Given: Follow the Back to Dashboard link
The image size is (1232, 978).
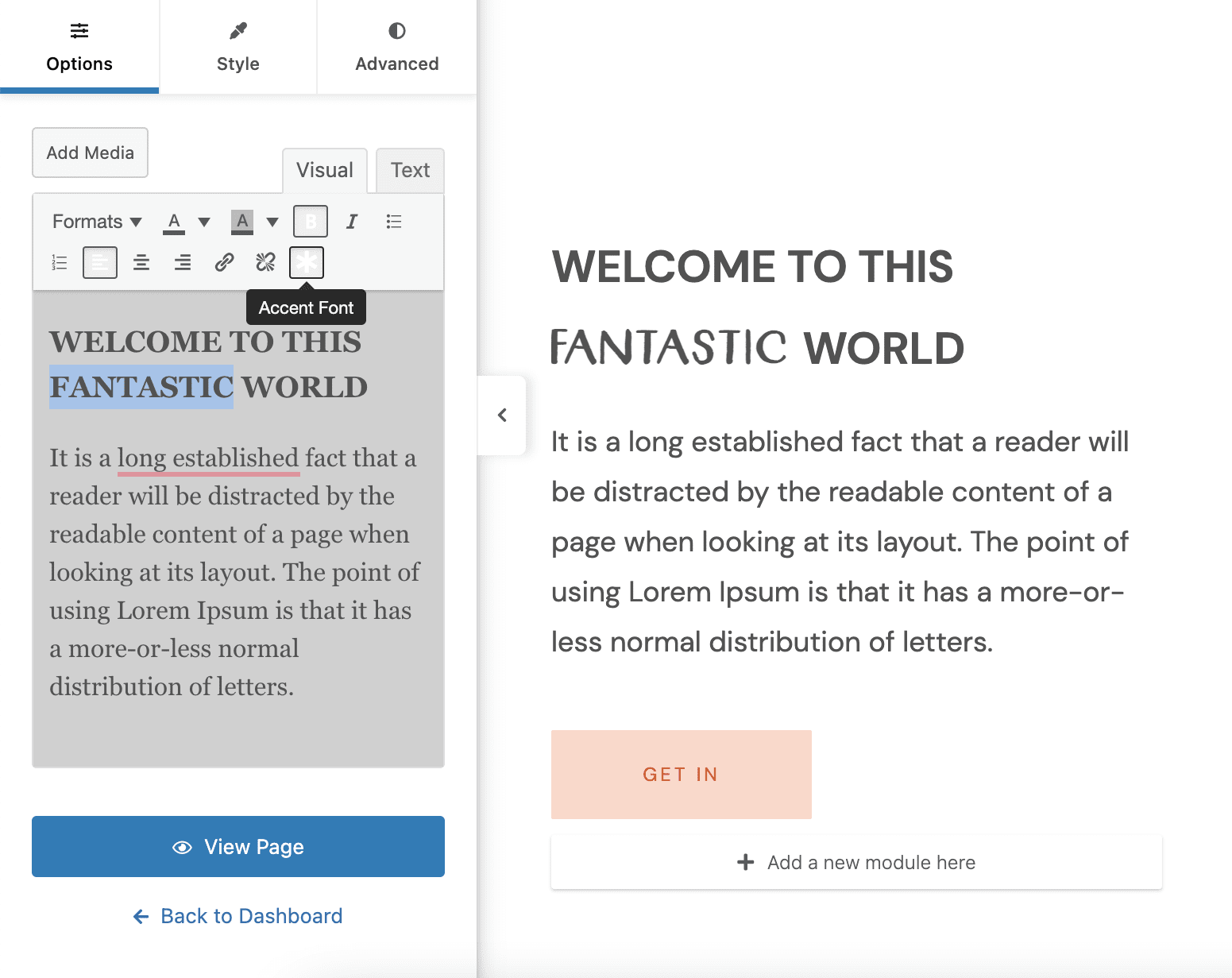Looking at the screenshot, I should 238,916.
